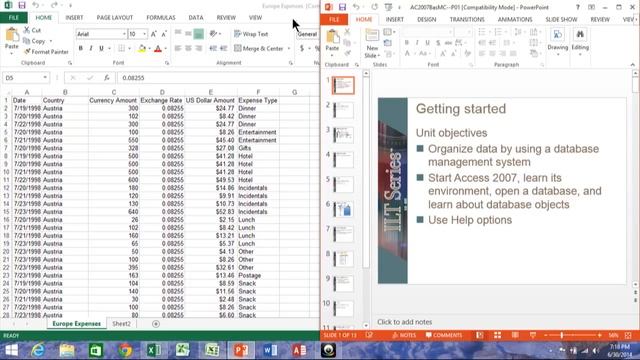Toggle Middle Align in Excel

tap(188, 34)
